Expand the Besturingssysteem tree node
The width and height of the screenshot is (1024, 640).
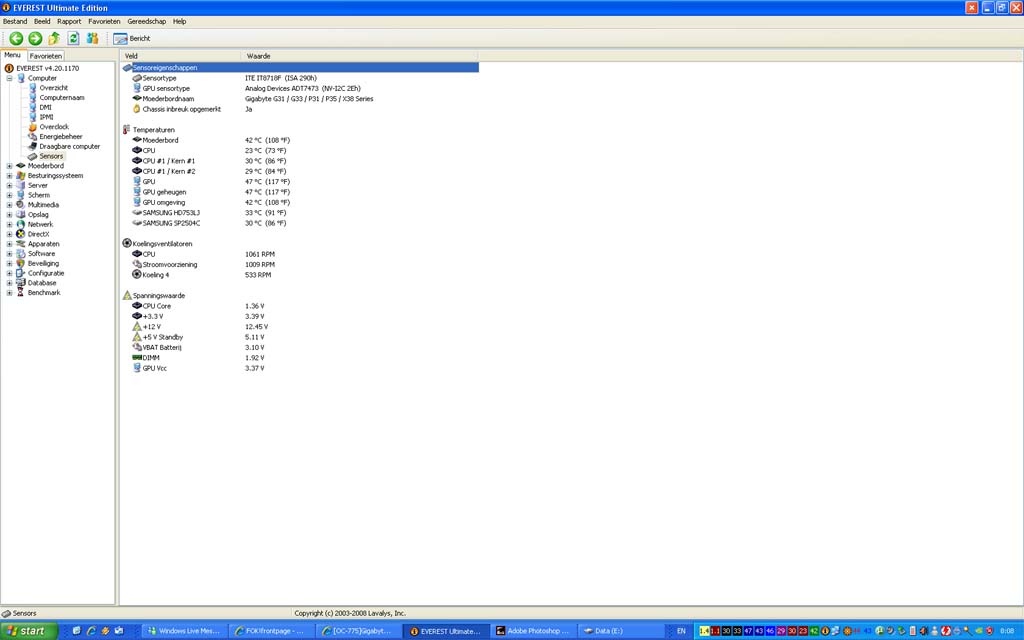(9, 176)
